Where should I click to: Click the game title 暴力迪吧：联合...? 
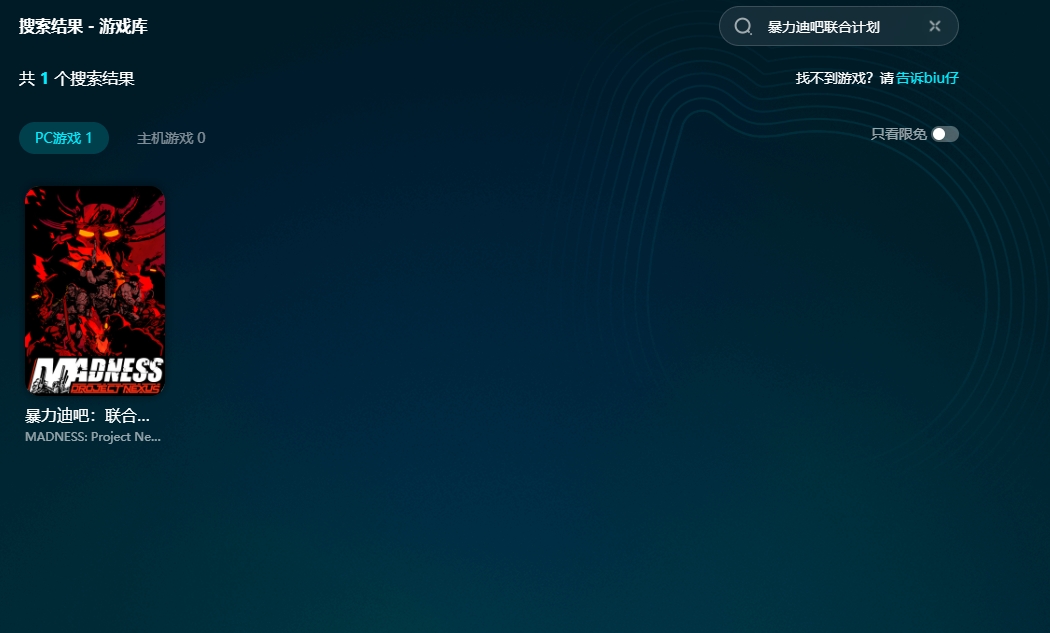coord(87,415)
